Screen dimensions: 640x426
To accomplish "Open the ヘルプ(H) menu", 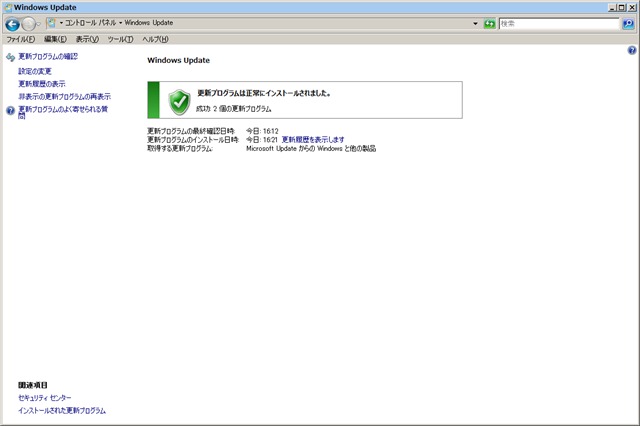I will [155, 39].
